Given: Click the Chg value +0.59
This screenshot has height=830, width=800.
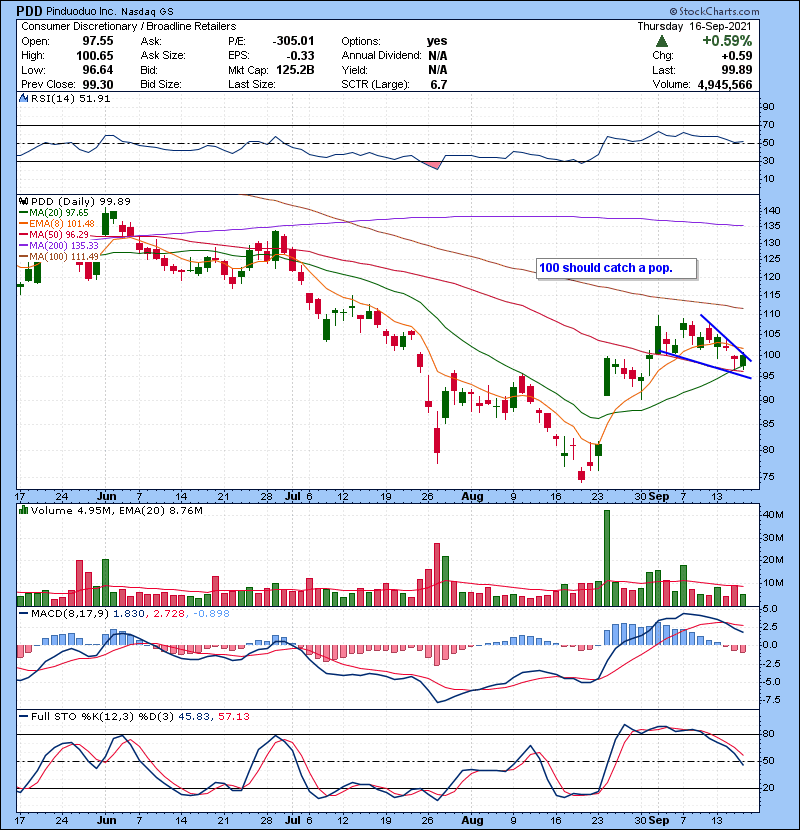Looking at the screenshot, I should click(x=736, y=56).
